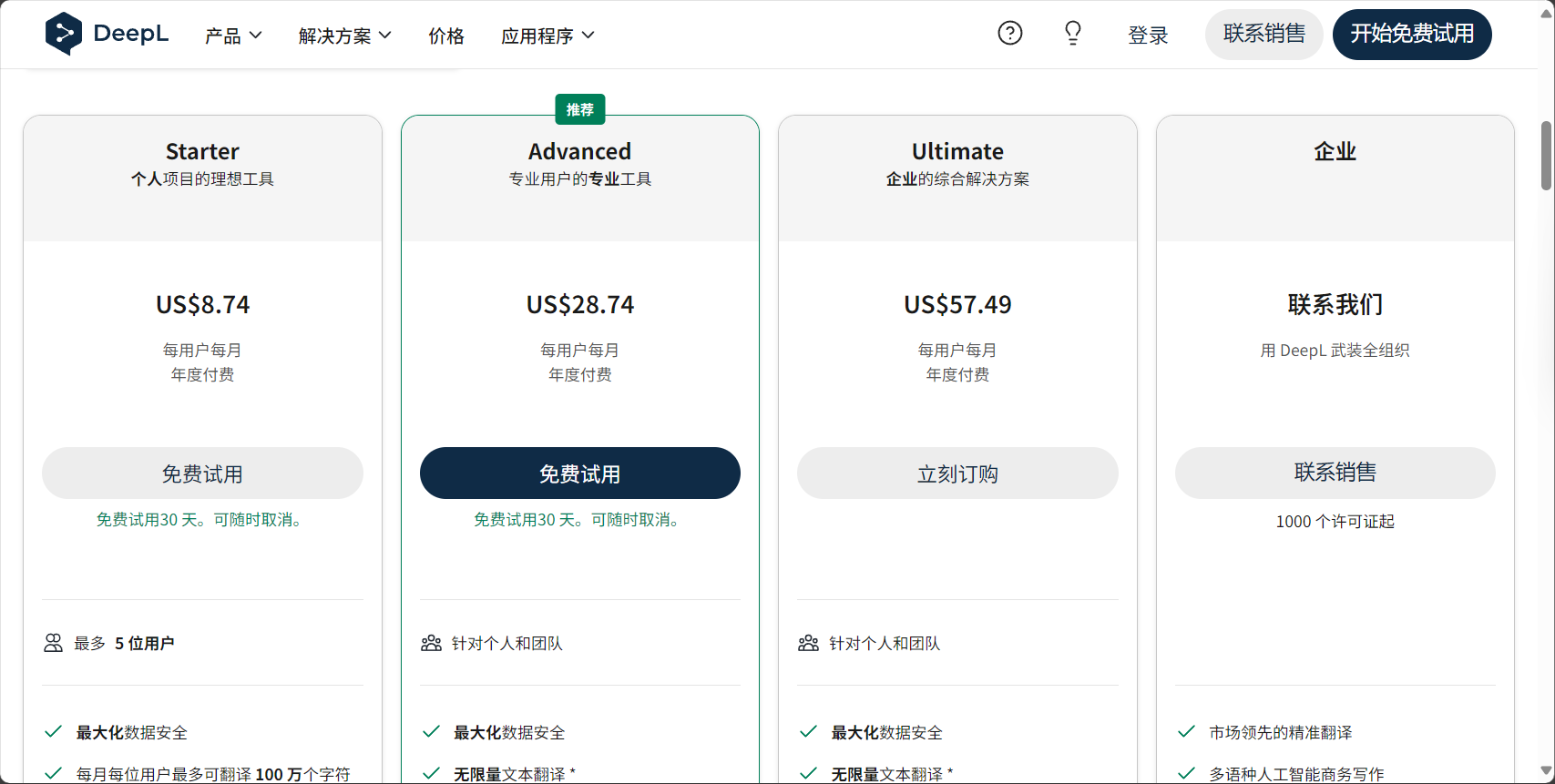Click the 登录 login link
This screenshot has width=1555, height=784.
coord(1148,36)
